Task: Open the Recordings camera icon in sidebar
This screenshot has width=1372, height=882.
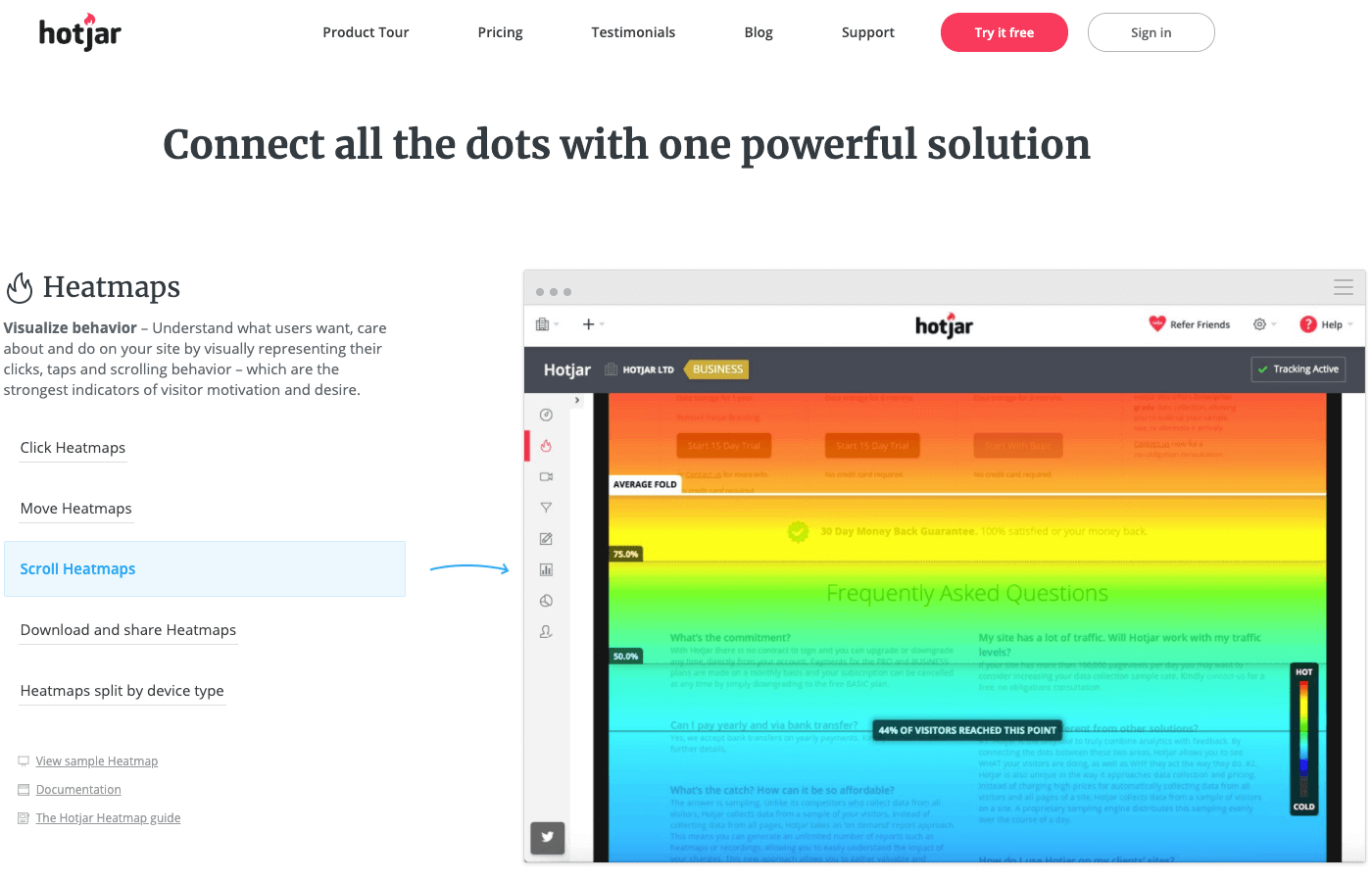Action: click(547, 477)
